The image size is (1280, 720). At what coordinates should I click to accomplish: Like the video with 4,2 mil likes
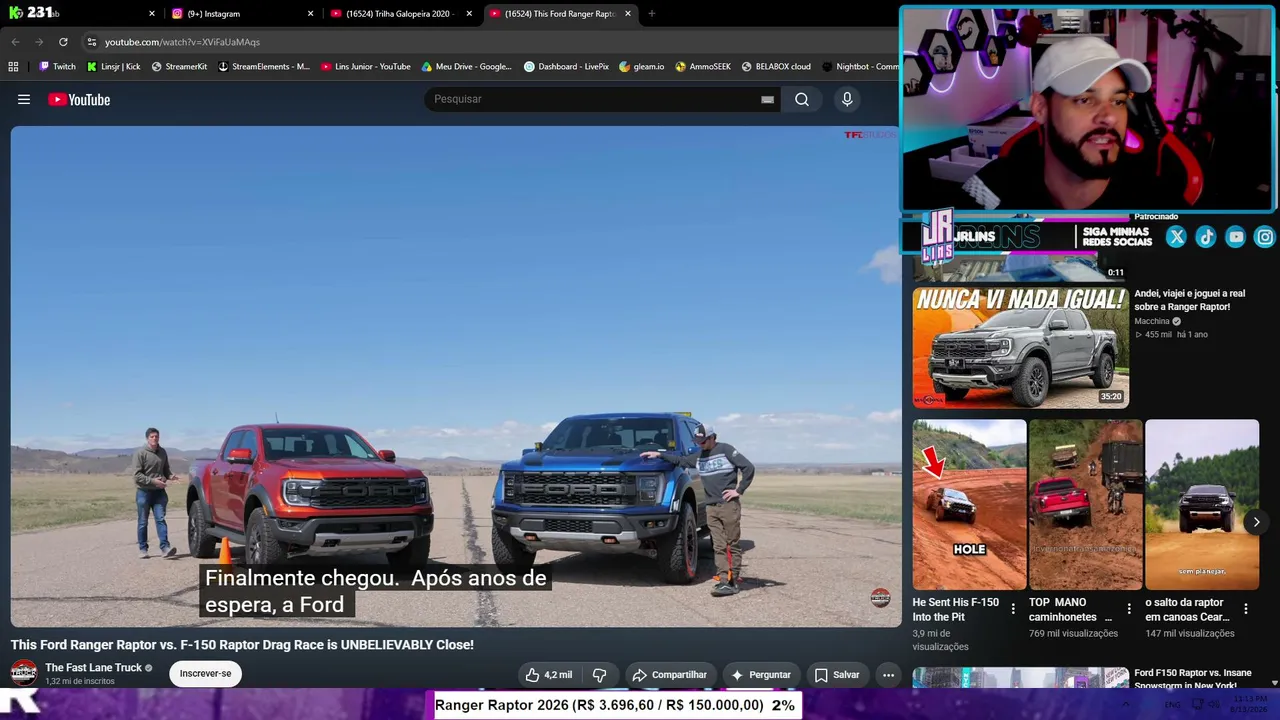pos(549,675)
